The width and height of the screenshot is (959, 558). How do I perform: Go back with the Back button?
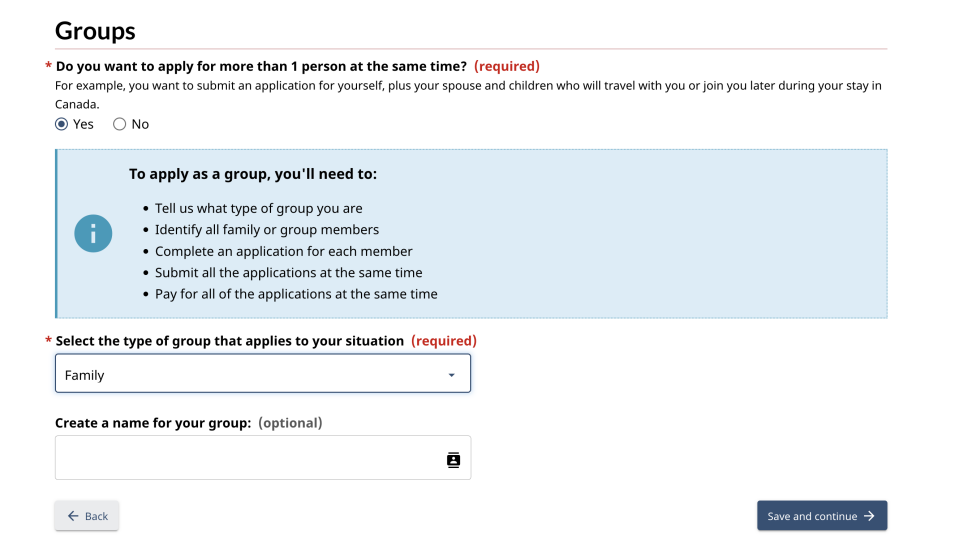click(x=87, y=516)
